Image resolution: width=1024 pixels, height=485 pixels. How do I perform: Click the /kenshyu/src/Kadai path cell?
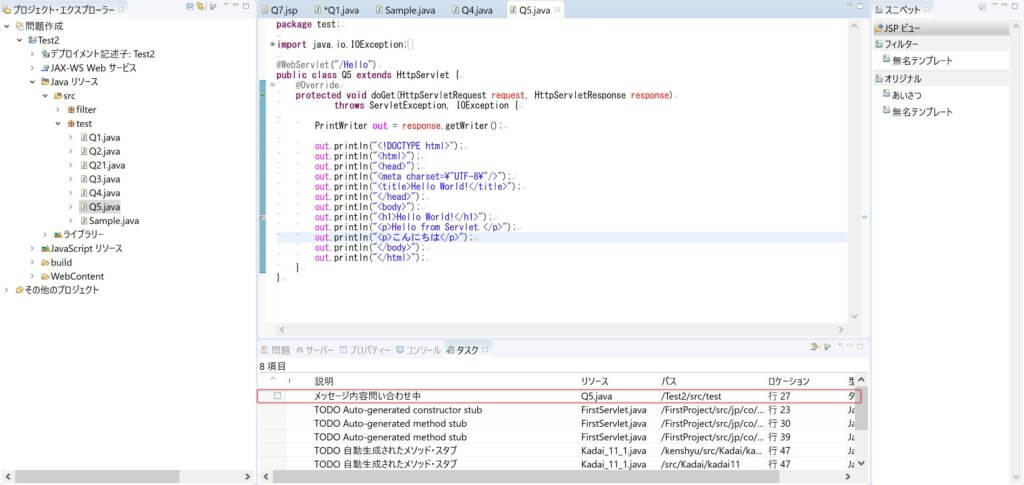click(711, 450)
